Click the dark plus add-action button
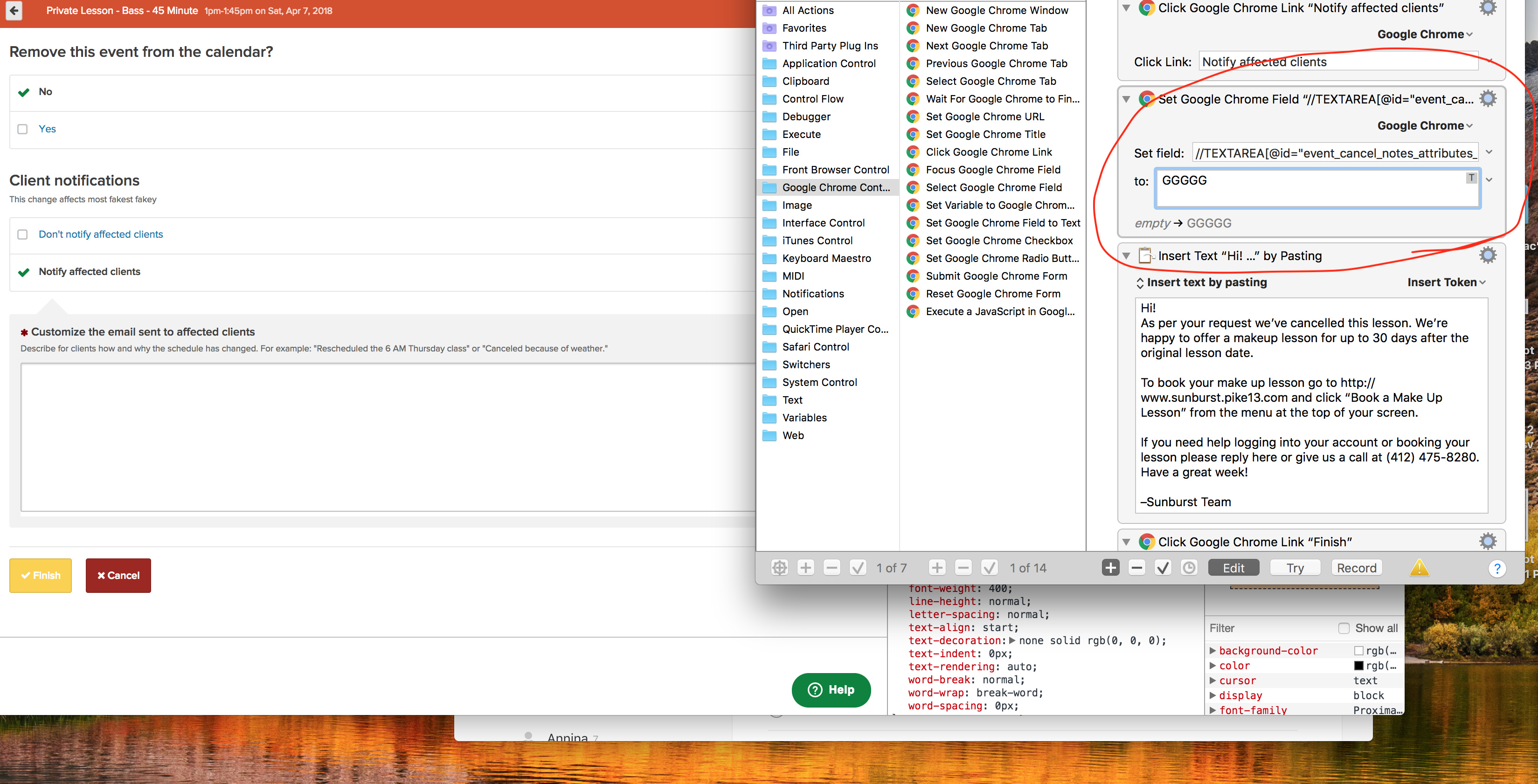 click(1110, 567)
